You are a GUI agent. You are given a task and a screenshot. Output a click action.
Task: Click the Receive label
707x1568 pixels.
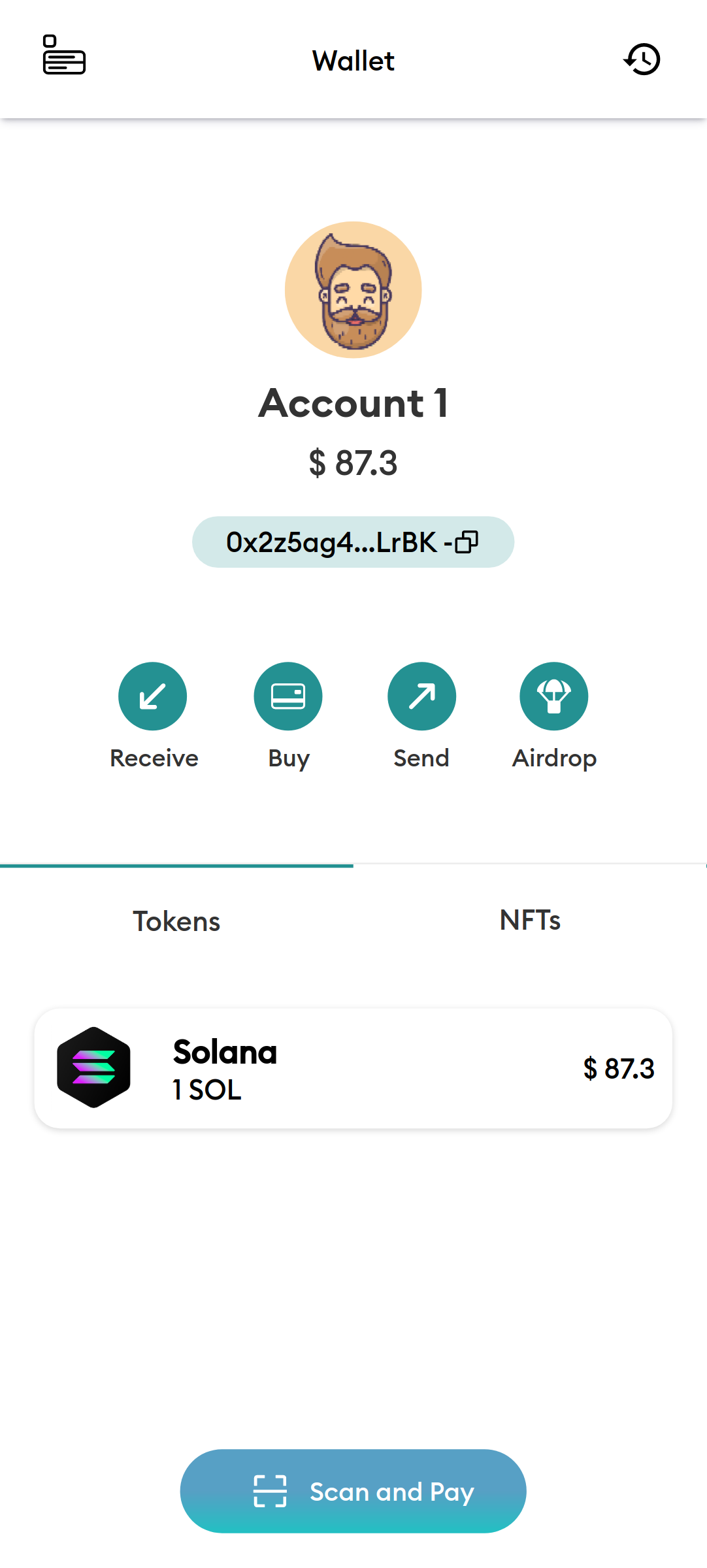[x=154, y=758]
